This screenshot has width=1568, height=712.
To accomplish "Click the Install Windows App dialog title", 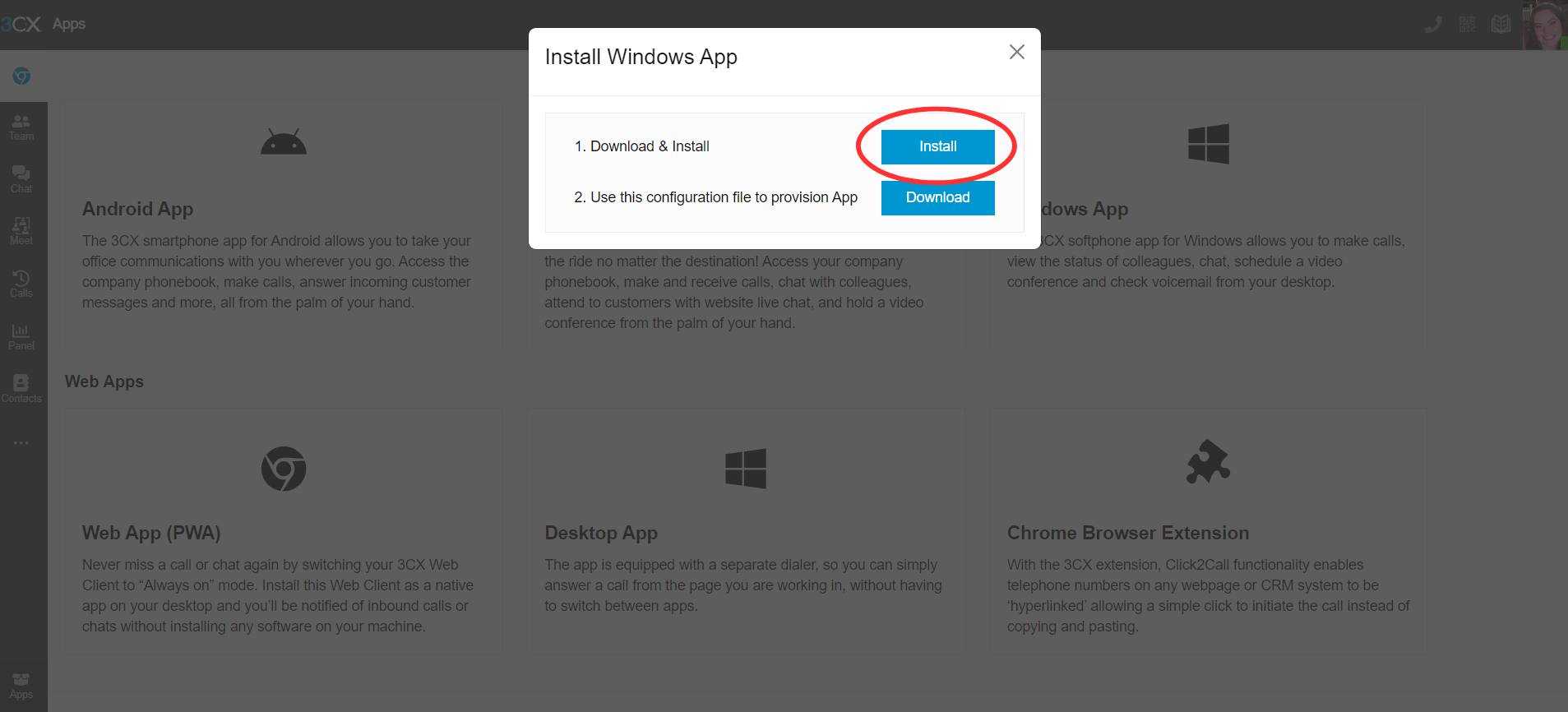I will [641, 57].
